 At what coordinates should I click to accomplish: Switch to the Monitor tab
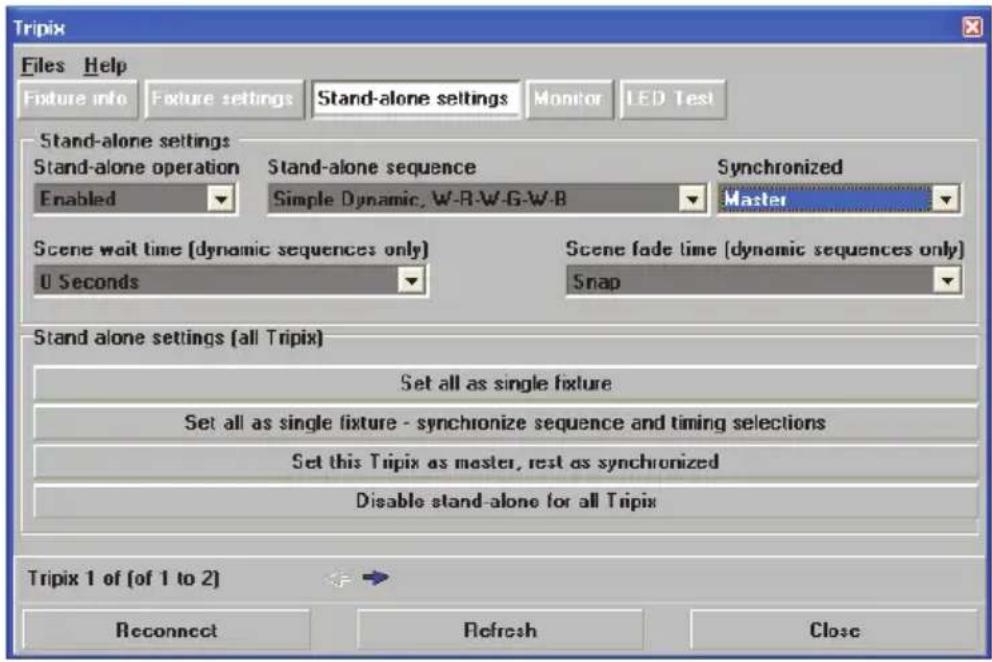(x=569, y=99)
